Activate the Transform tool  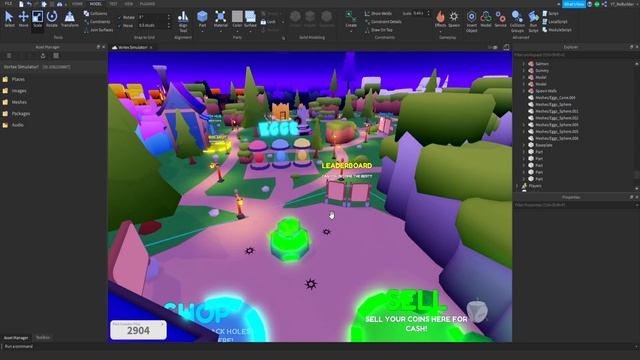(x=70, y=19)
